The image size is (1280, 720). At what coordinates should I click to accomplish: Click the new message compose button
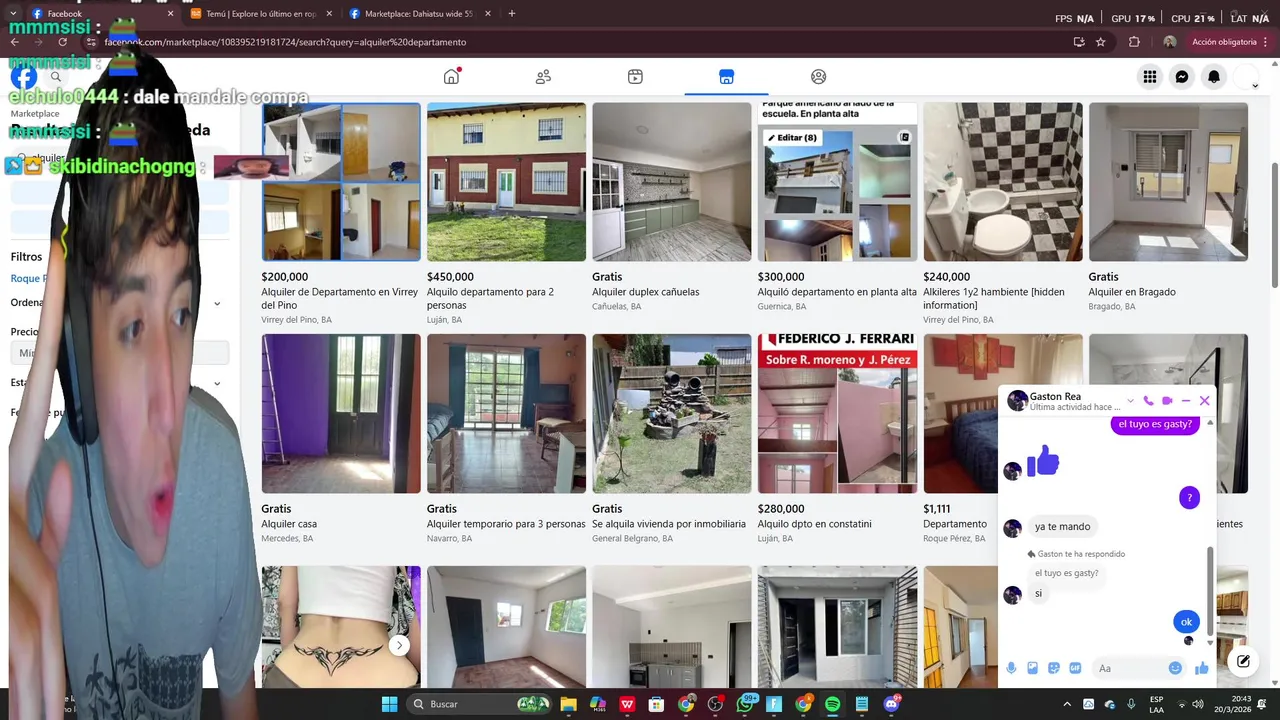(x=1243, y=661)
